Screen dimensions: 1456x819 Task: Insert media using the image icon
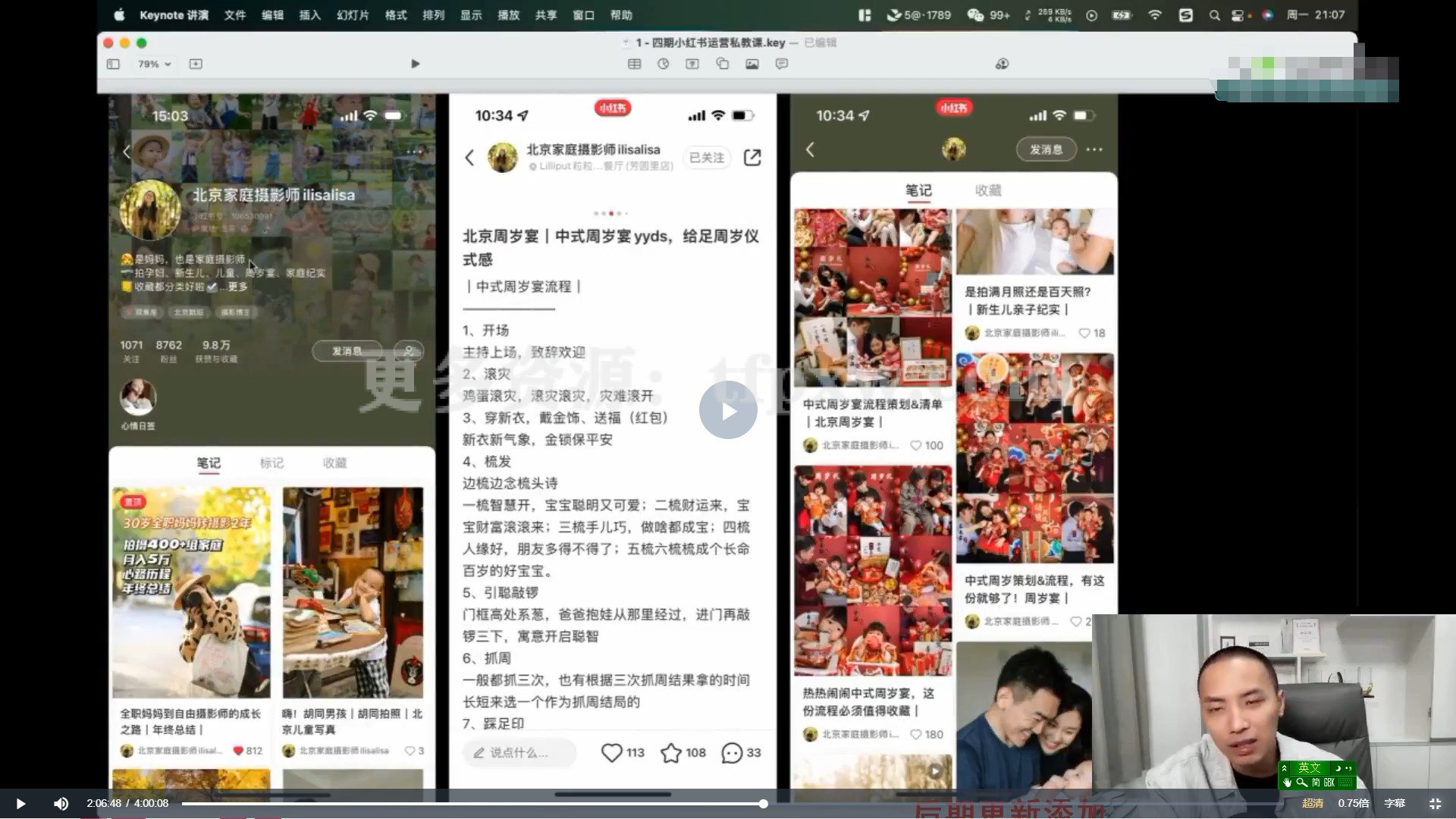pyautogui.click(x=752, y=64)
